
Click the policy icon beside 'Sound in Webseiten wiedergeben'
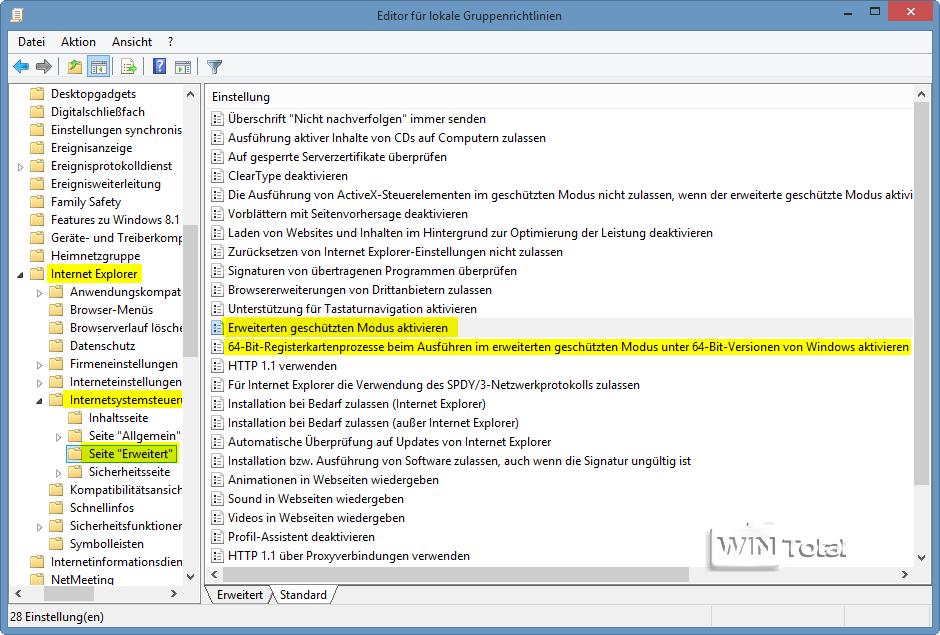[x=217, y=499]
